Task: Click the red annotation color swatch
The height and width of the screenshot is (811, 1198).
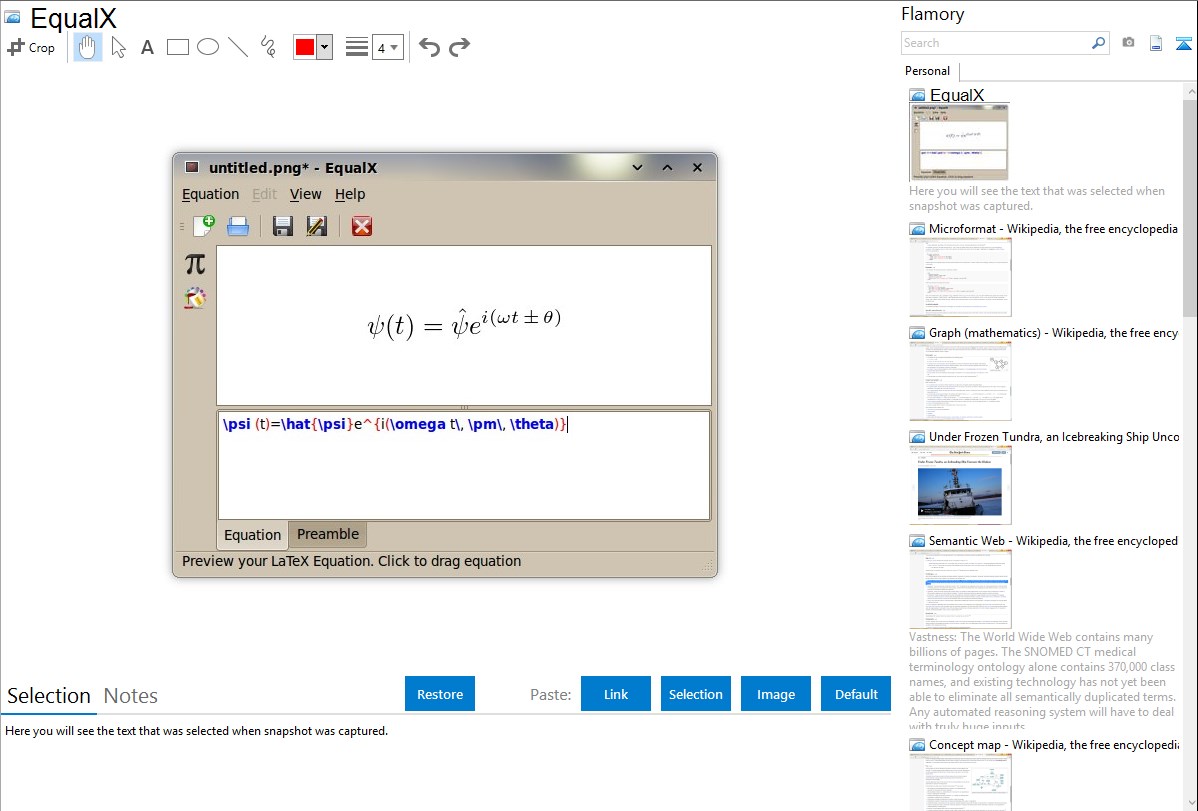Action: [x=305, y=47]
